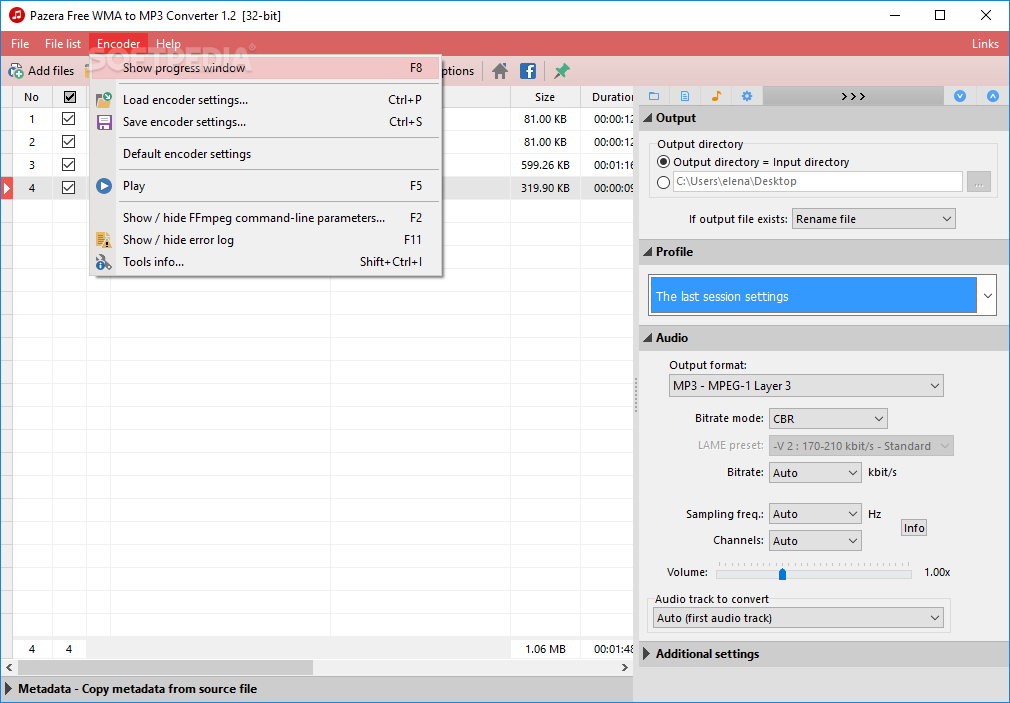Click the Info button
1010x703 pixels.
(914, 528)
